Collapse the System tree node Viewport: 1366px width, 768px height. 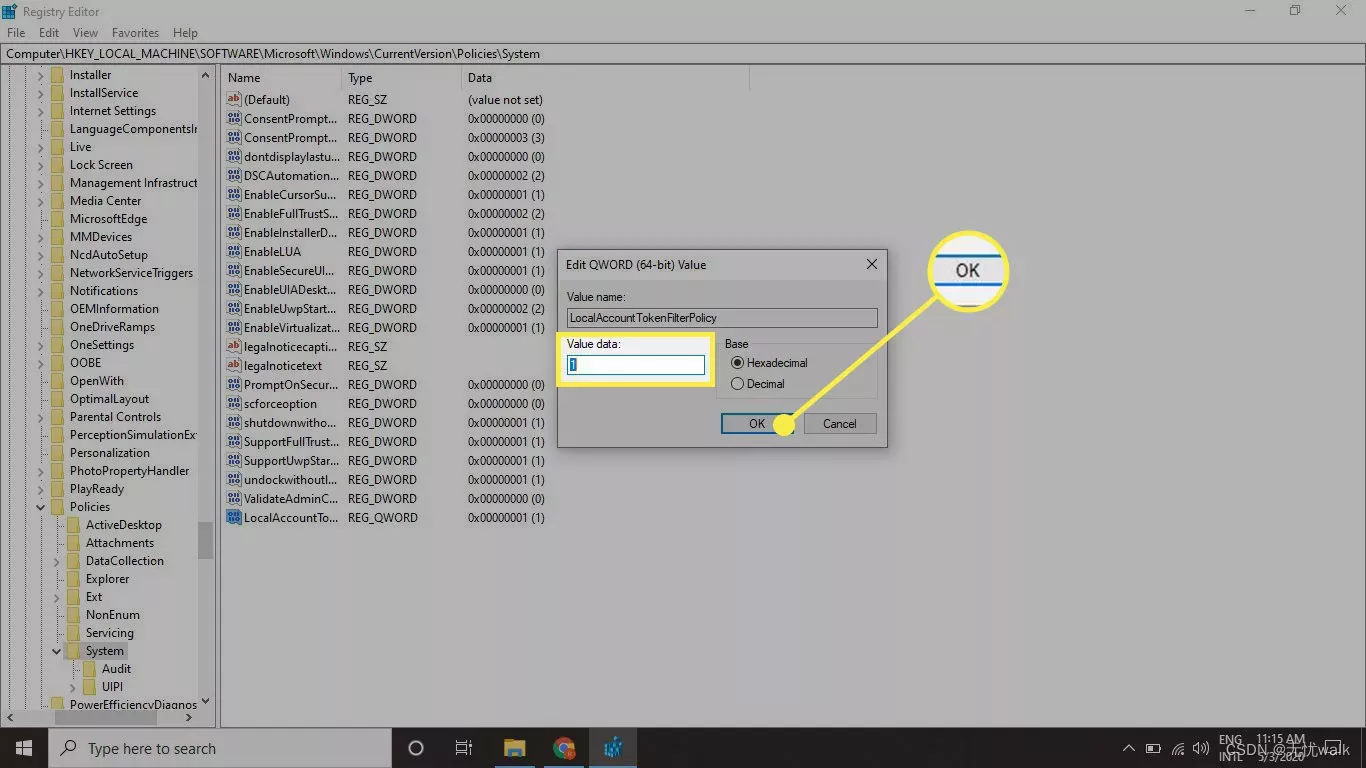(57, 651)
